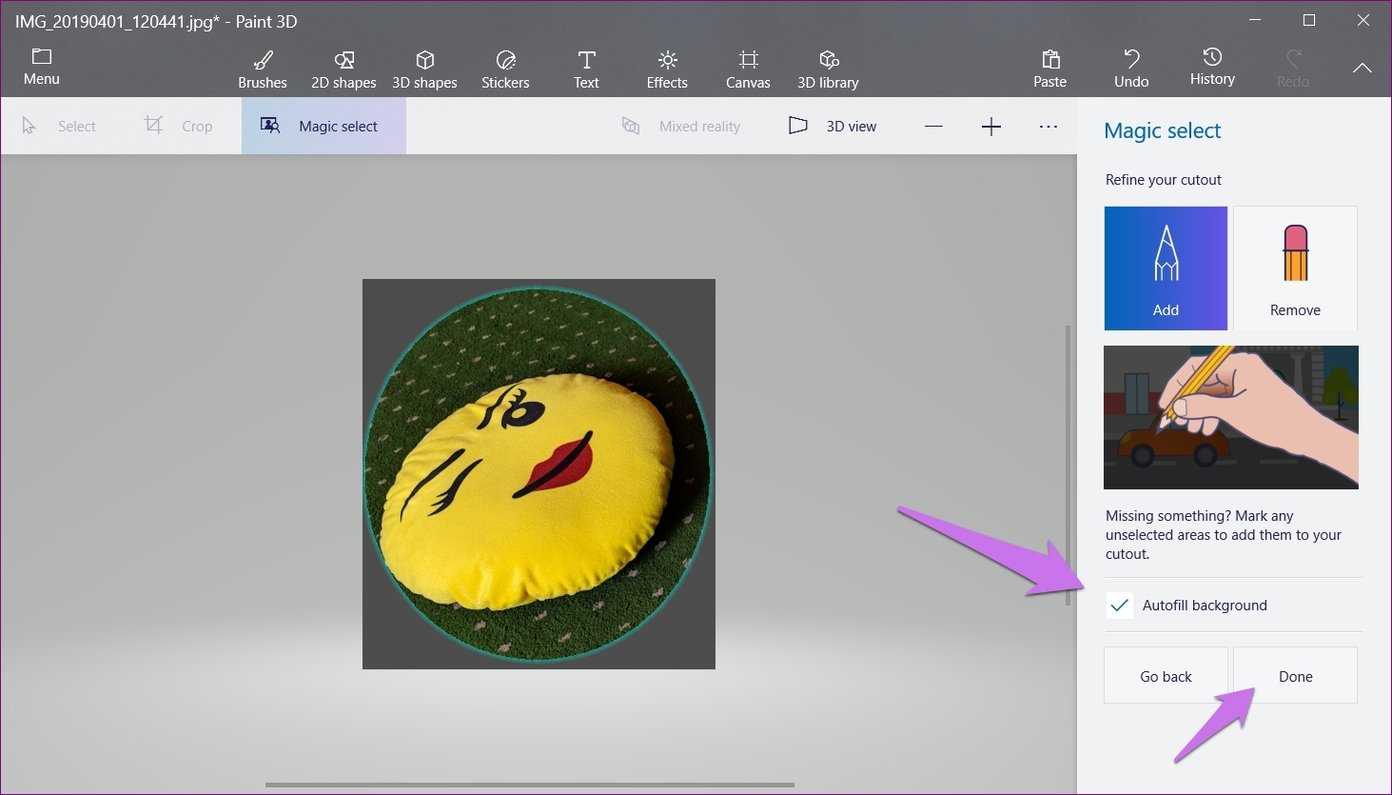Viewport: 1392px width, 795px height.
Task: Click the Go back button
Action: coord(1165,676)
